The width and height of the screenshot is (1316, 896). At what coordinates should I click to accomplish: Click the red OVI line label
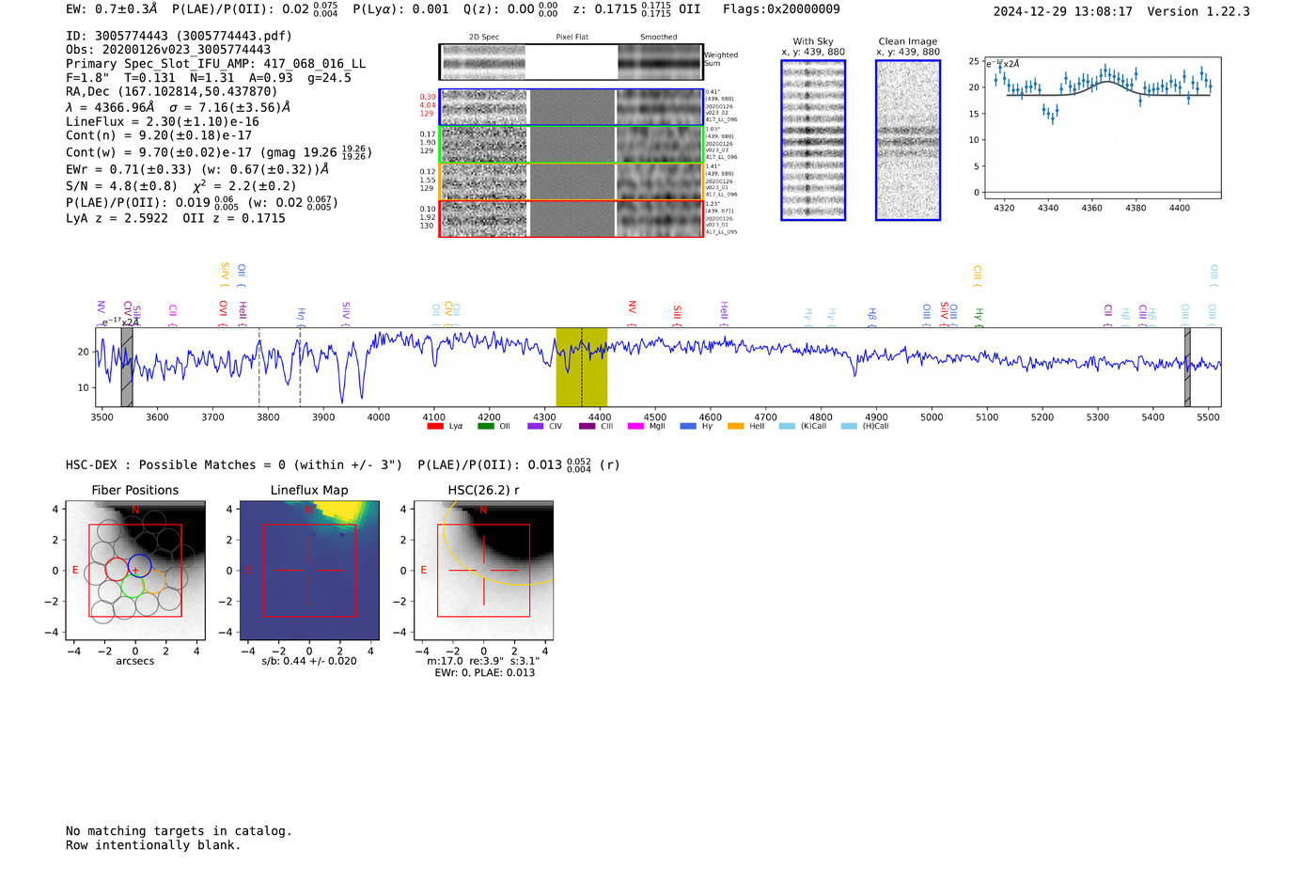[224, 311]
